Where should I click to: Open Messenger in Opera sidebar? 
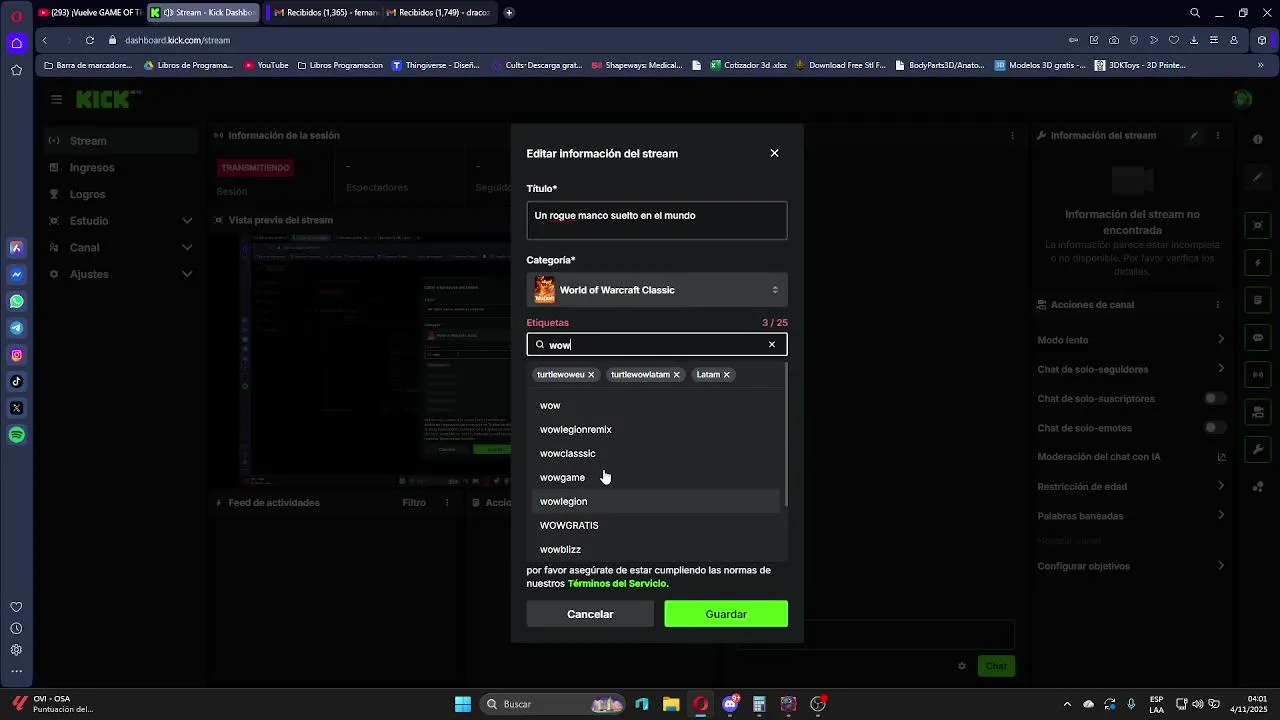17,274
